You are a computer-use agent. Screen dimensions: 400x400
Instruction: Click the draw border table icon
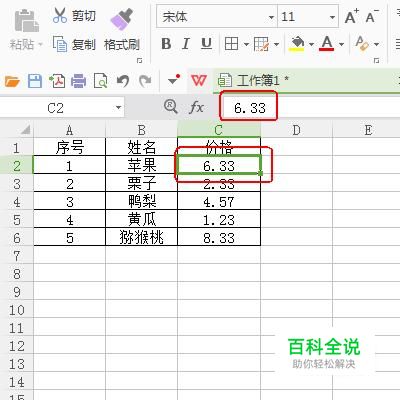(261, 44)
